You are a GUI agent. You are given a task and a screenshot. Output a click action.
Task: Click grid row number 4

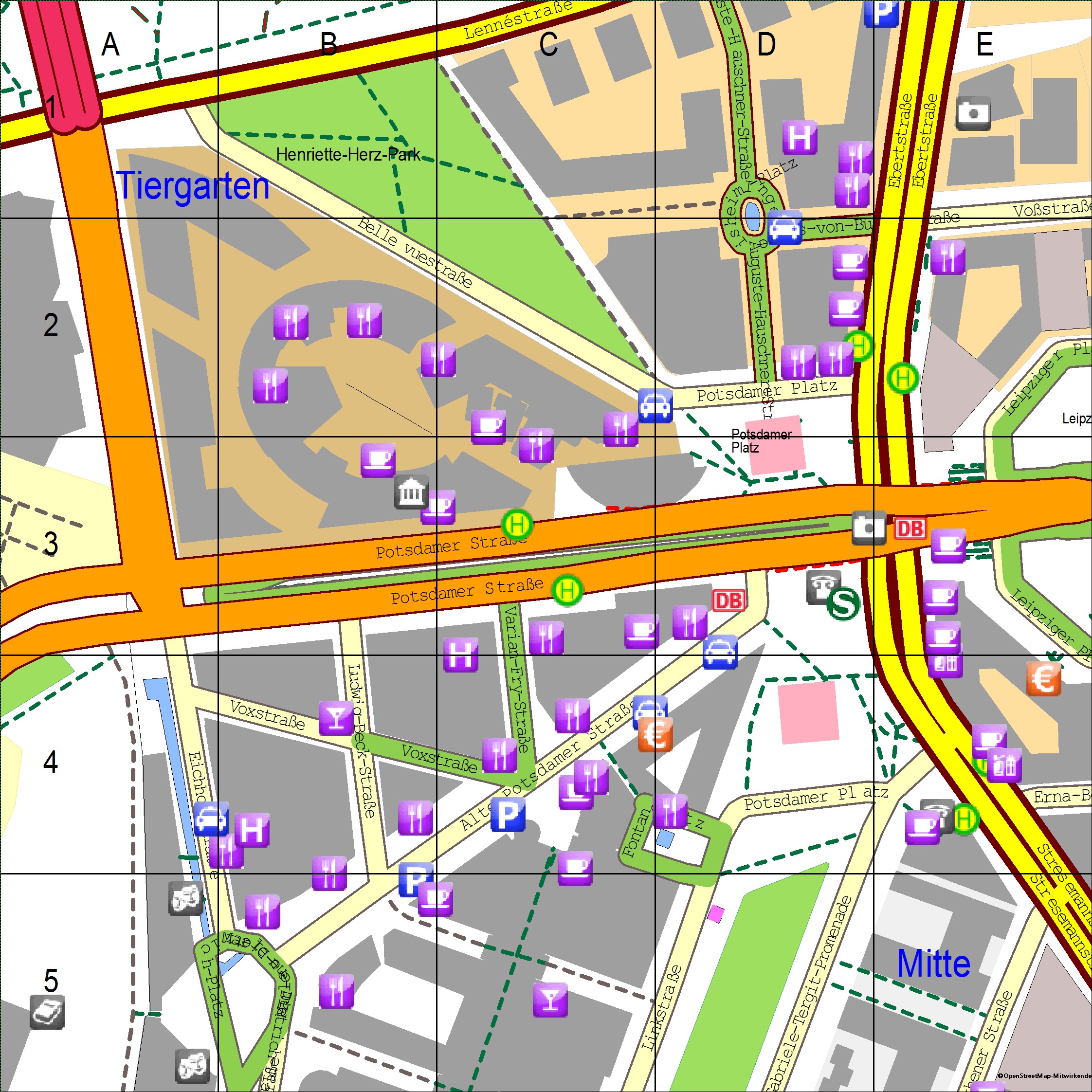(50, 762)
